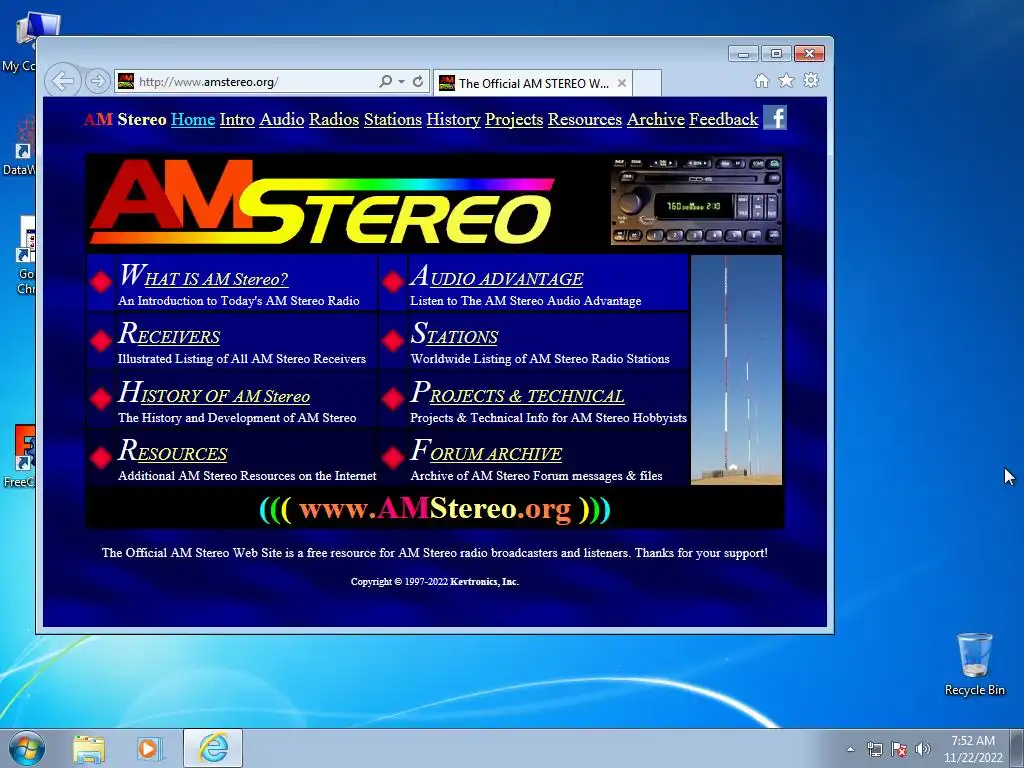Open the Resources navigation link in top menu
Image resolution: width=1024 pixels, height=768 pixels.
584,120
